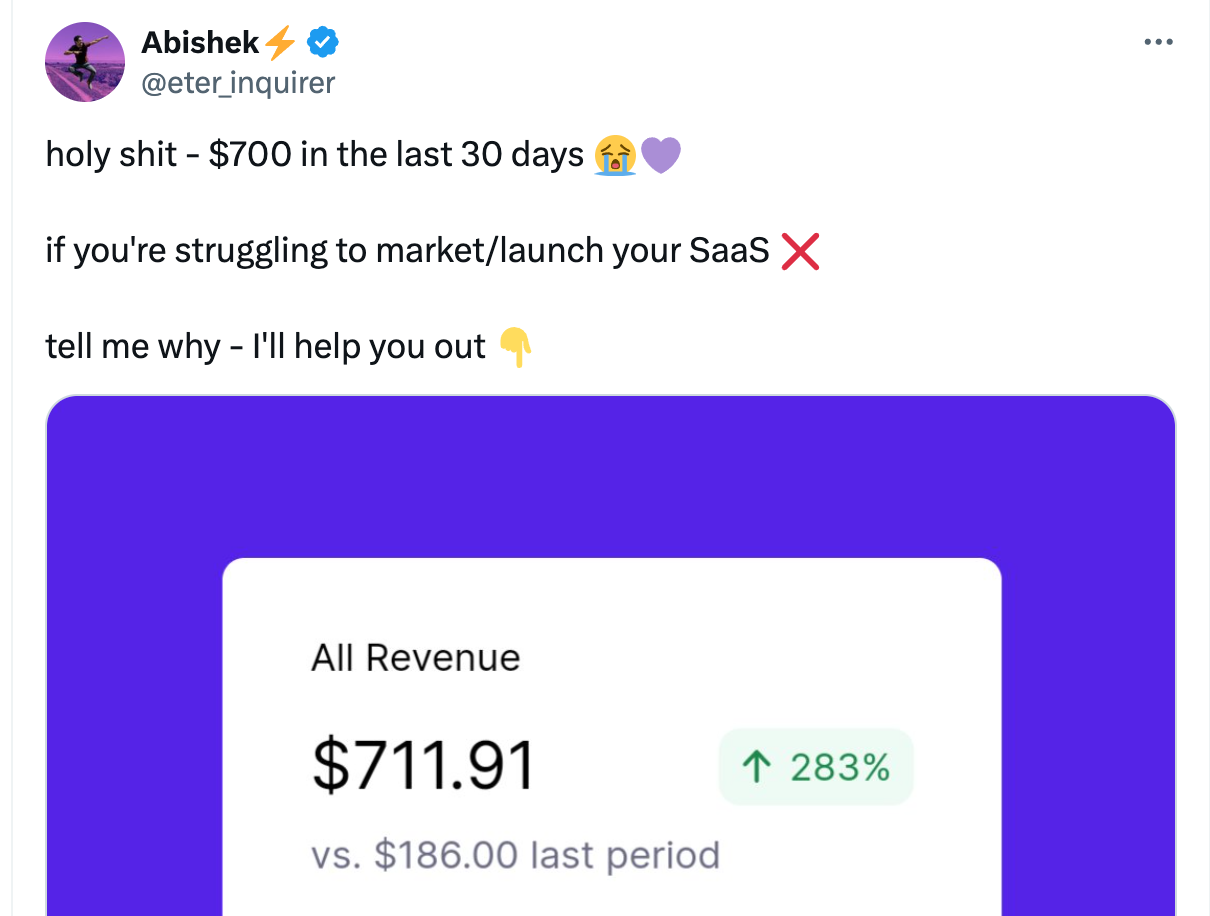
Task: Open the Abishek display name link
Action: 200,42
